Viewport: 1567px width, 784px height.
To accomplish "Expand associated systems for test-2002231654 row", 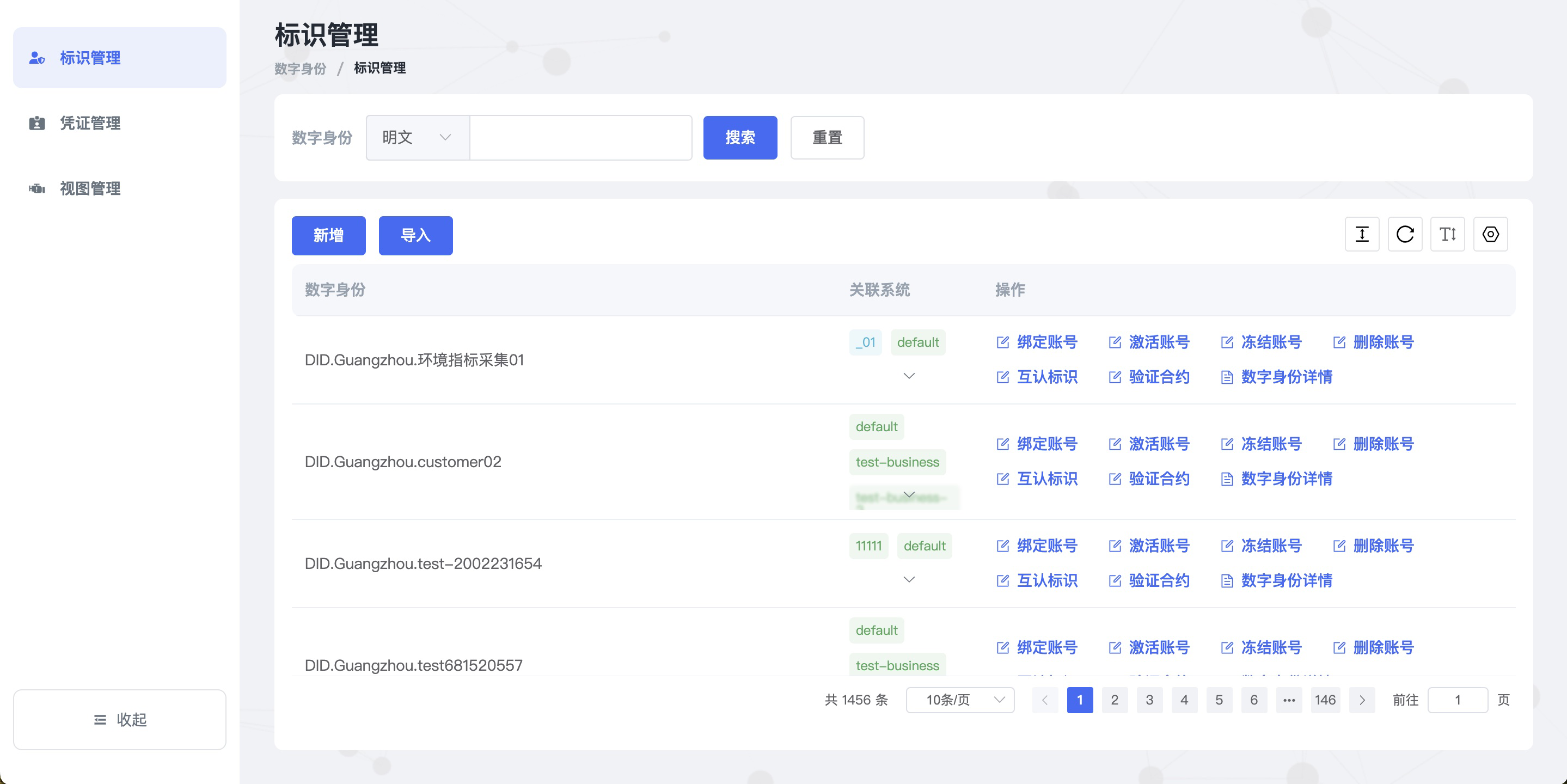I will [x=909, y=580].
